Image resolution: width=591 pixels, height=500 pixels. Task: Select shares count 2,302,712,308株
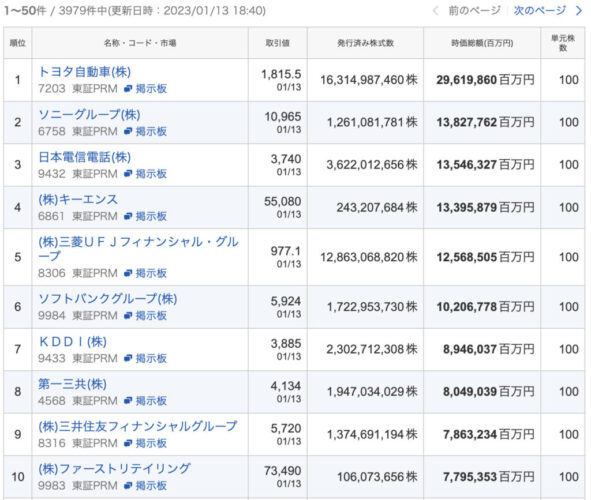(x=372, y=350)
